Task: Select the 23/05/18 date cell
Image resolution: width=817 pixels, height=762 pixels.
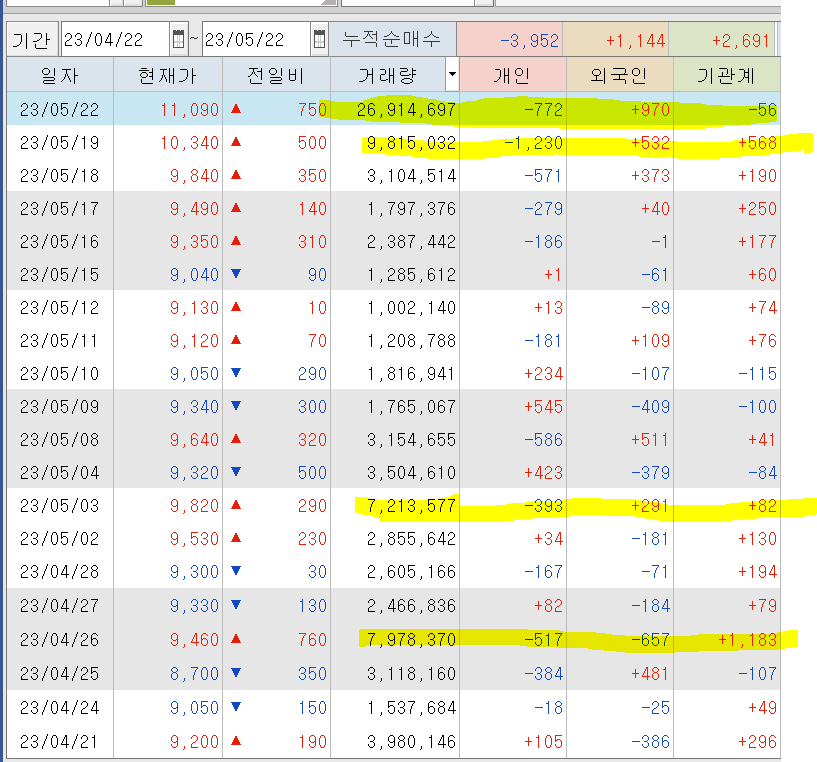Action: tap(59, 176)
